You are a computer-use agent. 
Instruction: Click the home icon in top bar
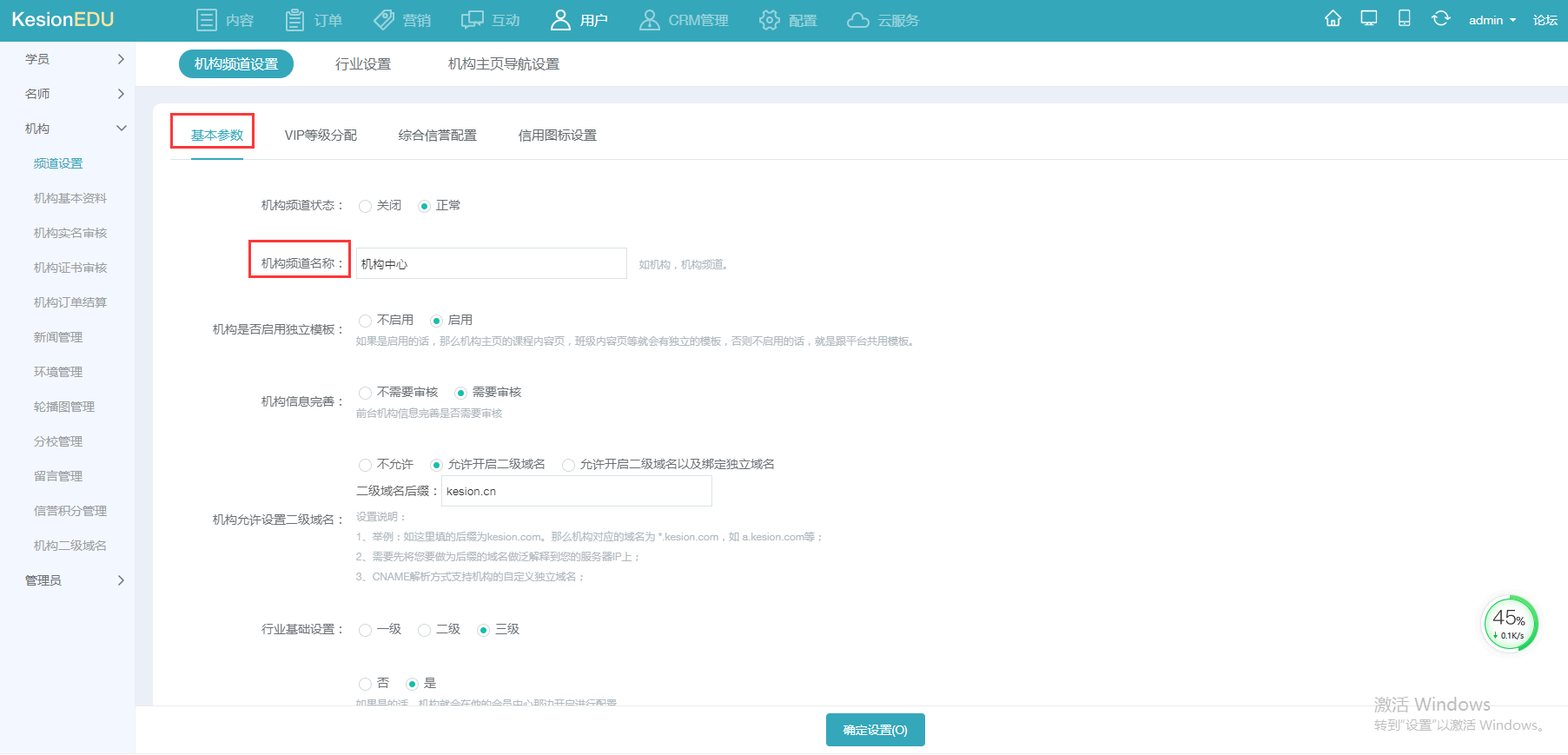(1333, 19)
